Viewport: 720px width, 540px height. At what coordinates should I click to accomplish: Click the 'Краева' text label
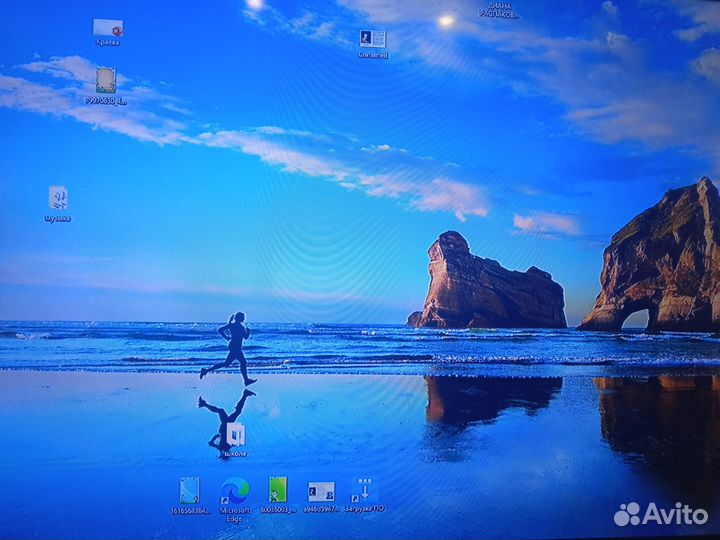tap(107, 43)
